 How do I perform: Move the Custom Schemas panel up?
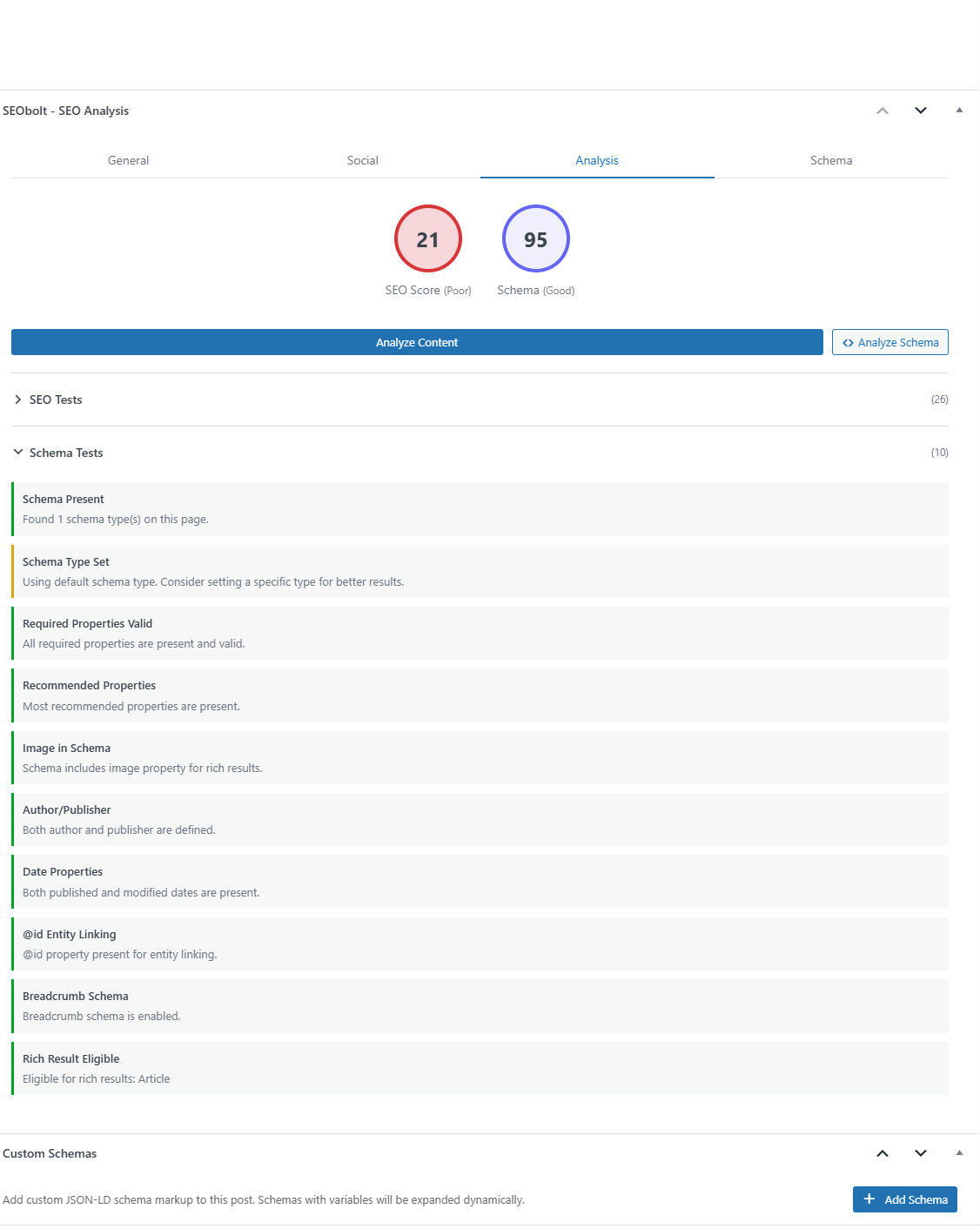coord(882,1153)
